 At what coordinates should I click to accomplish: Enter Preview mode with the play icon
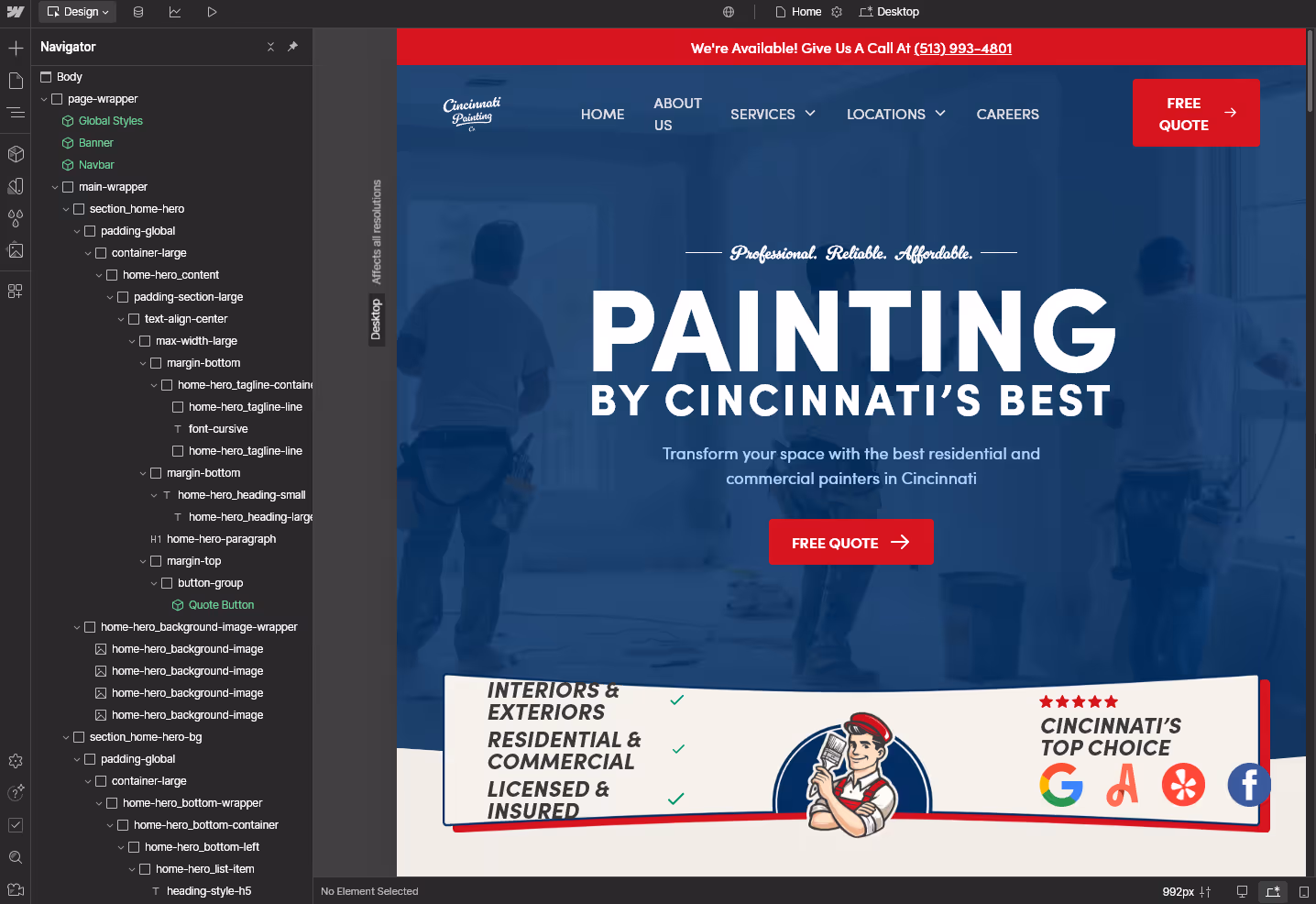pyautogui.click(x=212, y=12)
